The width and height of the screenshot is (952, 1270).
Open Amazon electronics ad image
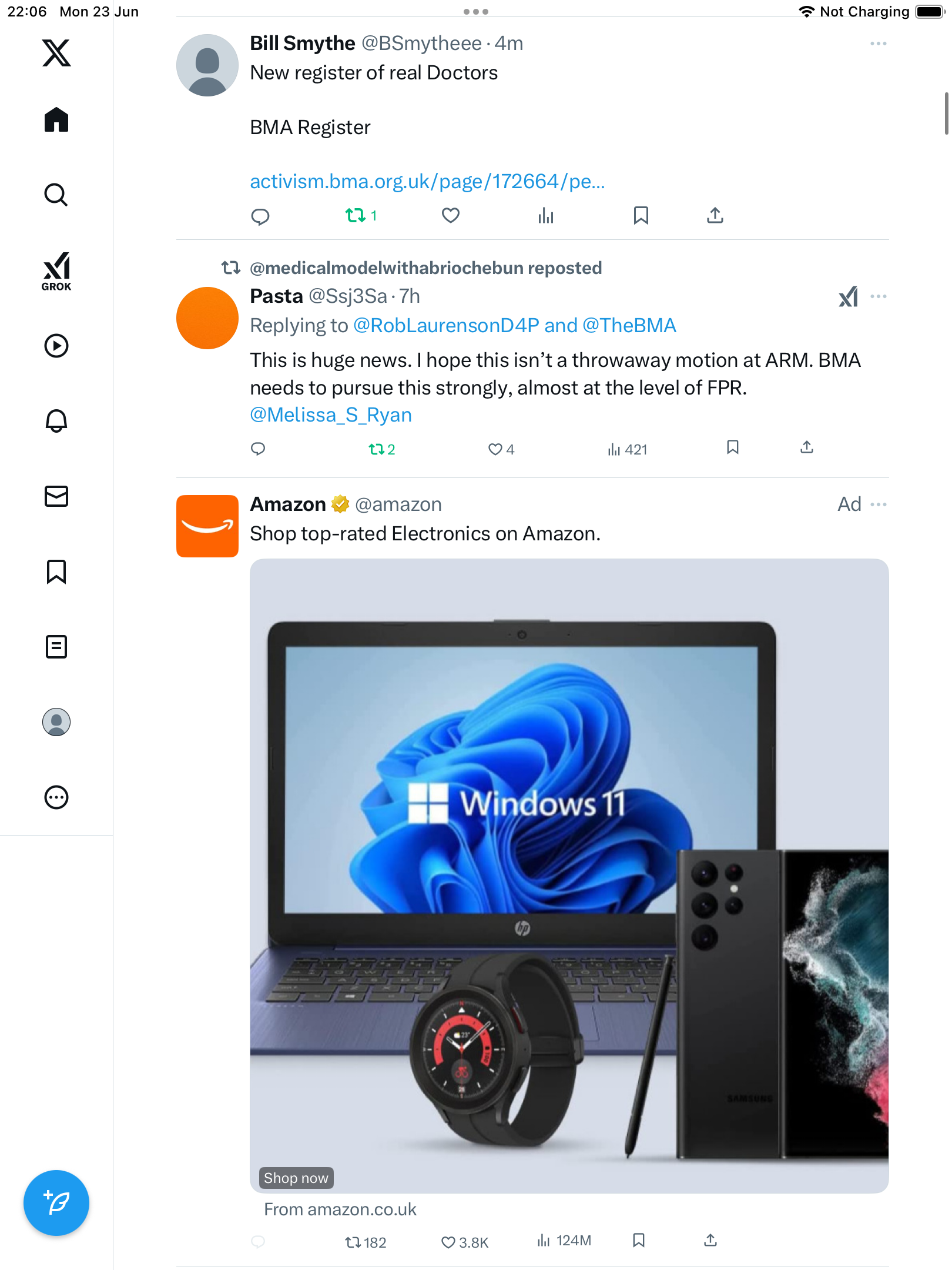click(x=569, y=875)
